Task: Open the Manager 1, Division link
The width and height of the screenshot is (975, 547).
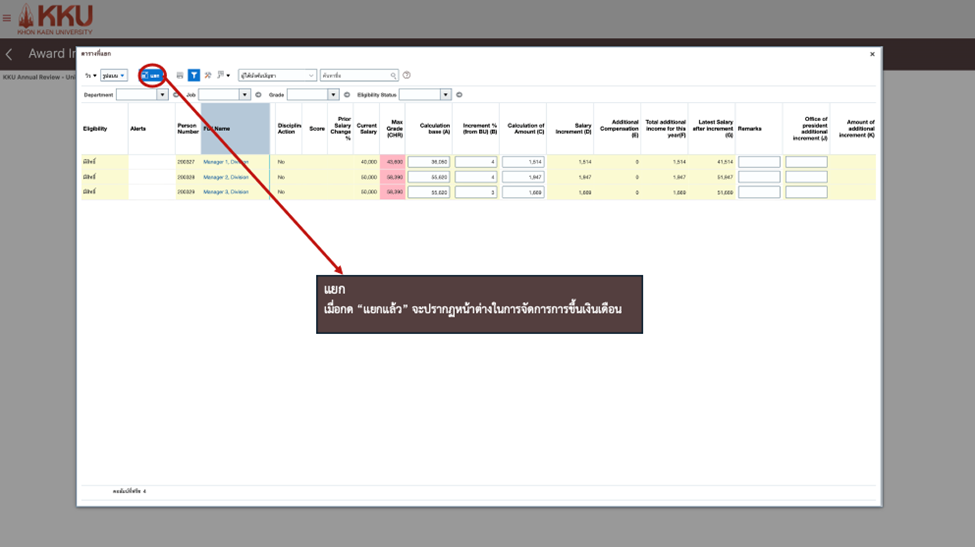Action: (225, 162)
